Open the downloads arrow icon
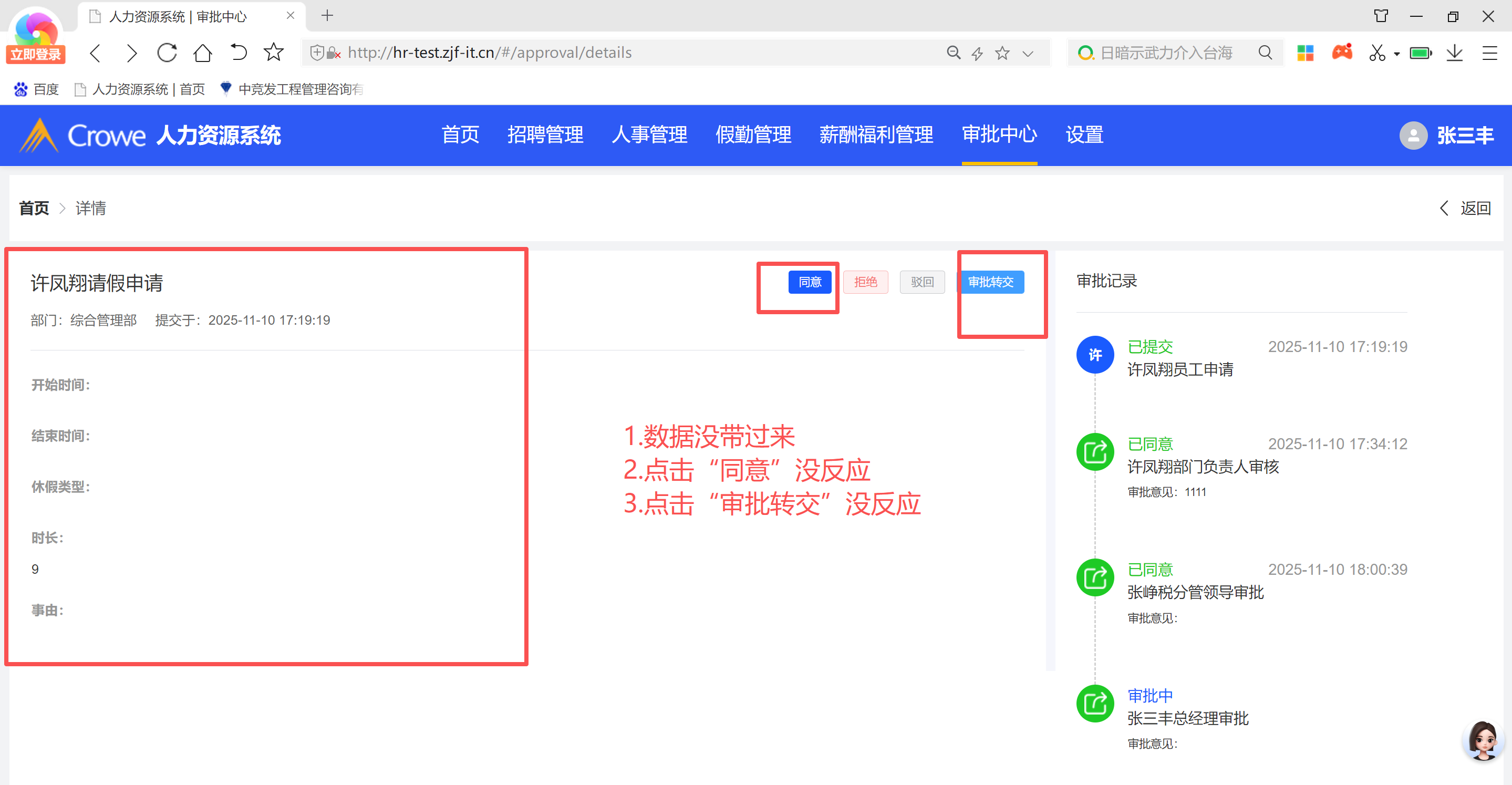This screenshot has width=1512, height=785. tap(1455, 53)
